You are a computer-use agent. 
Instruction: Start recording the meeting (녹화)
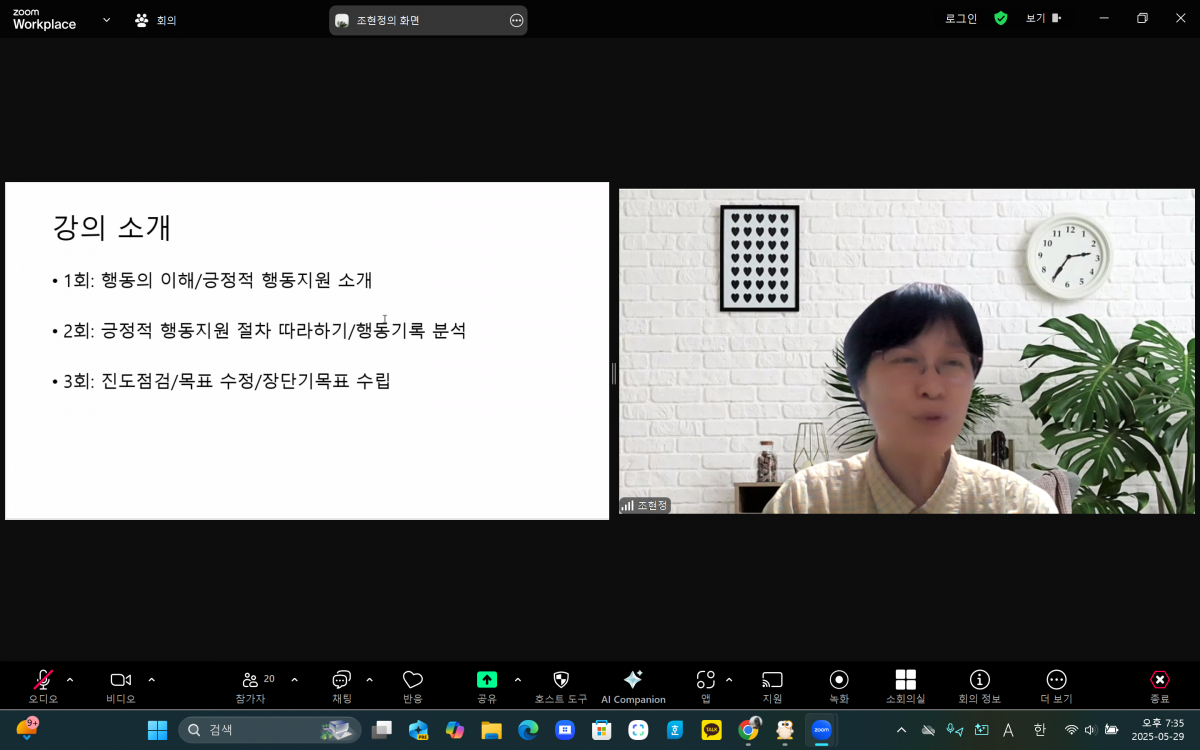tap(839, 681)
